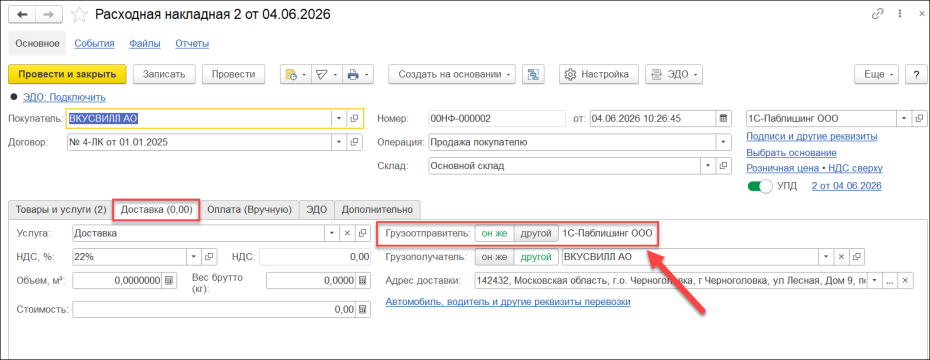The width and height of the screenshot is (930, 360).
Task: Switch to the ЭДО tab
Action: pos(317,209)
